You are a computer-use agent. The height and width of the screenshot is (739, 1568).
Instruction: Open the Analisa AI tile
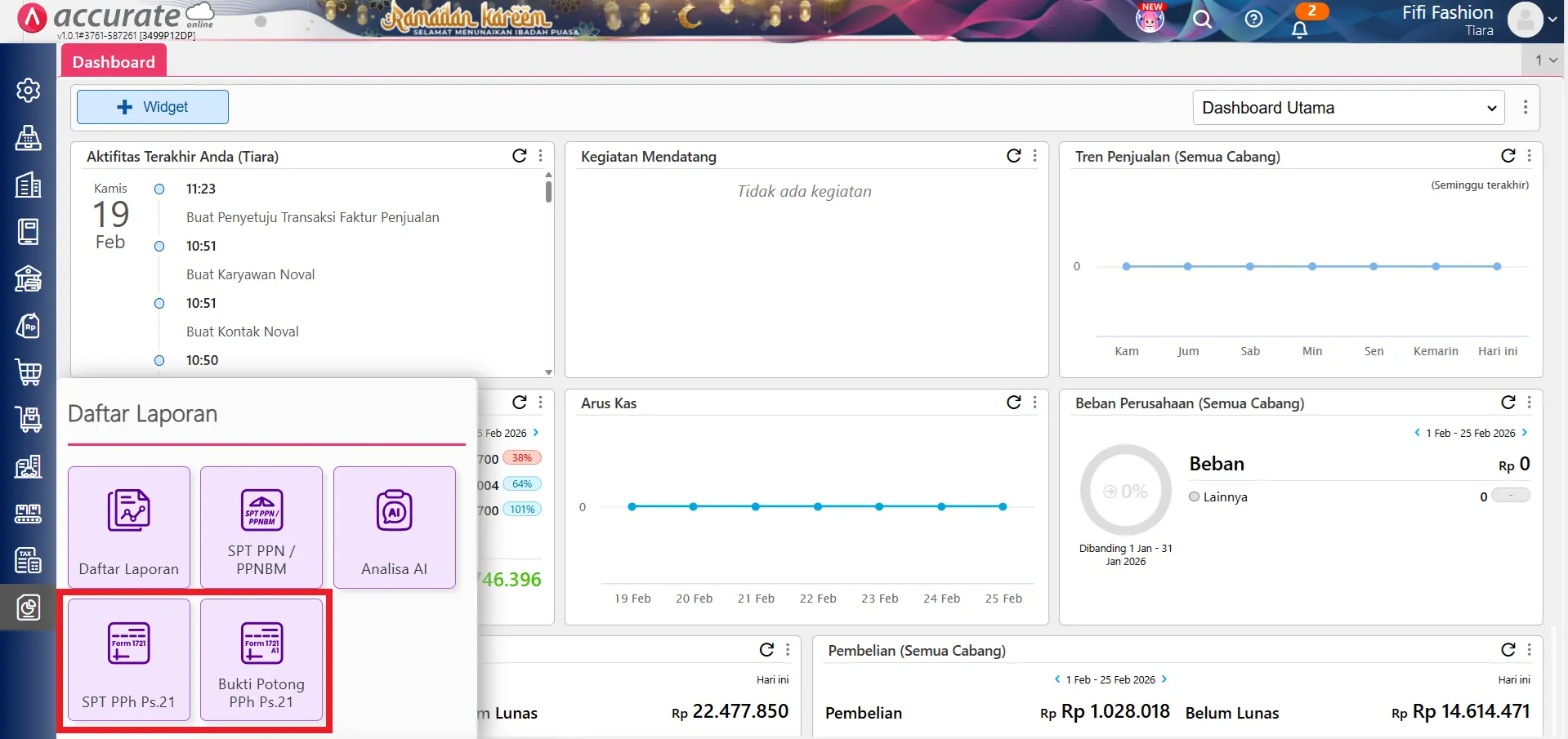[x=394, y=528]
